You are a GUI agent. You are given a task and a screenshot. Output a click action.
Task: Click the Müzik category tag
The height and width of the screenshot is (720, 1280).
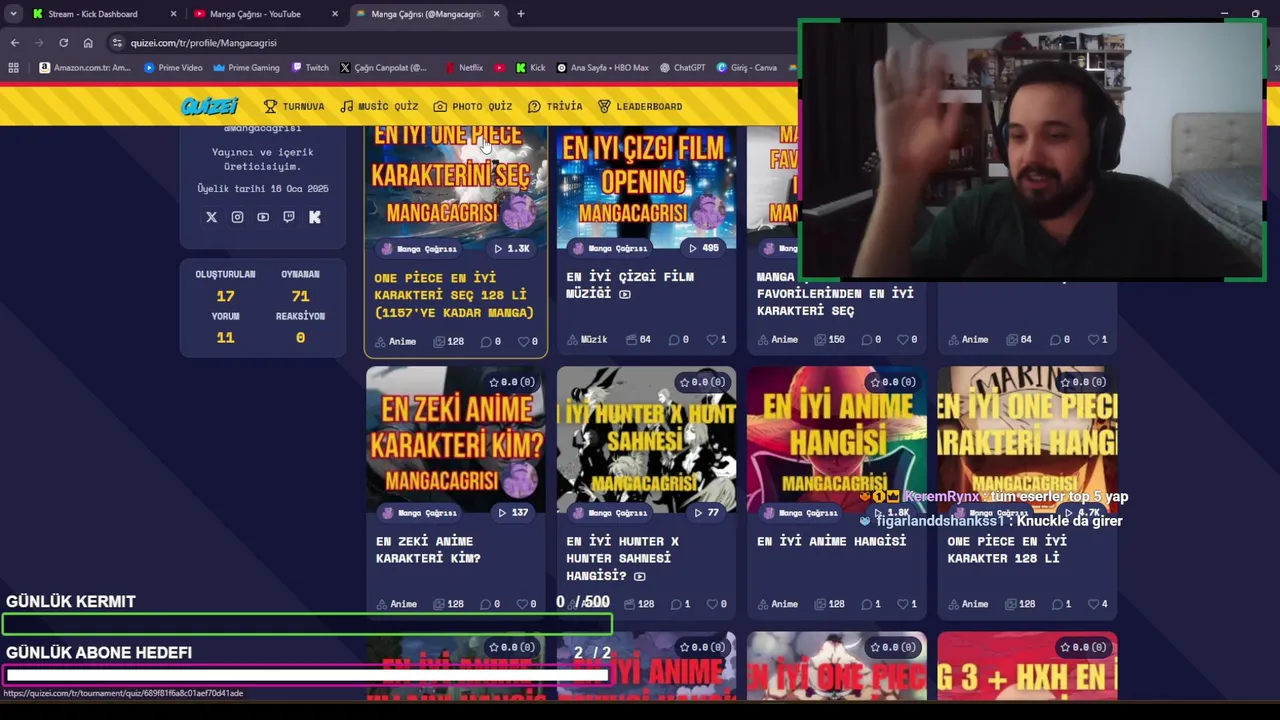point(587,339)
